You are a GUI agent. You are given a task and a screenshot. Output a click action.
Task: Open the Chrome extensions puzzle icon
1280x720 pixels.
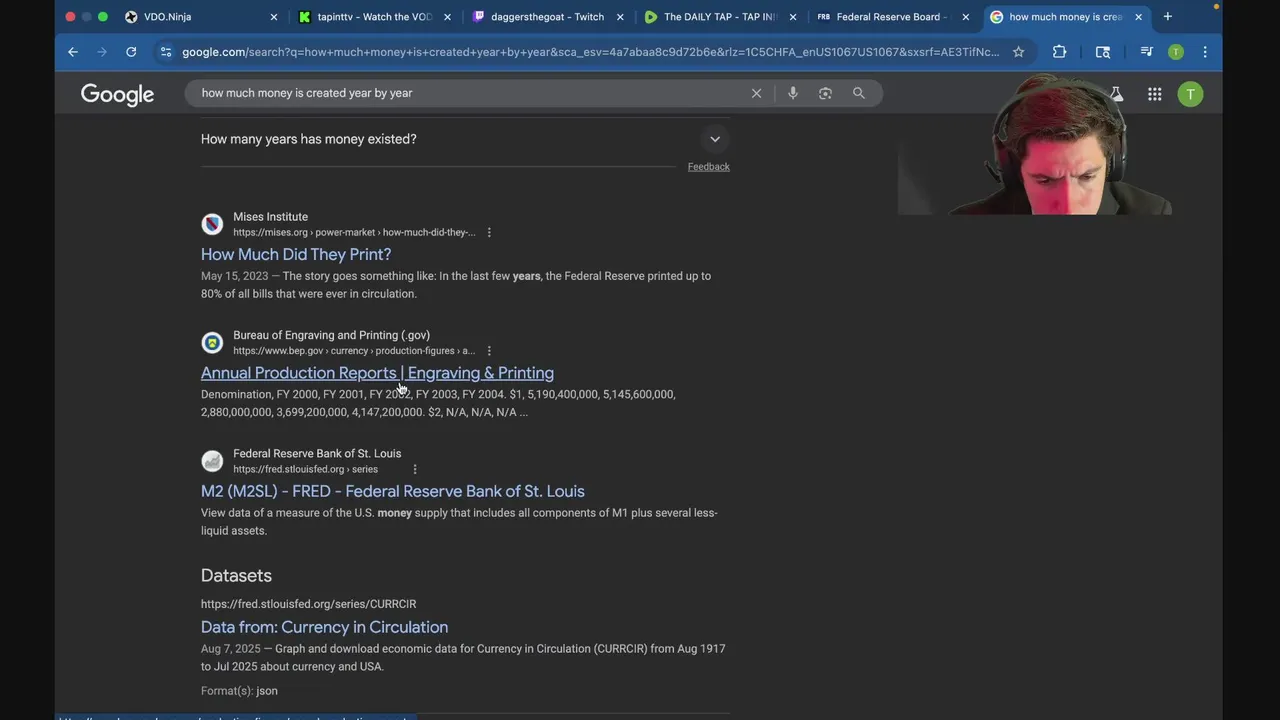tap(1059, 52)
